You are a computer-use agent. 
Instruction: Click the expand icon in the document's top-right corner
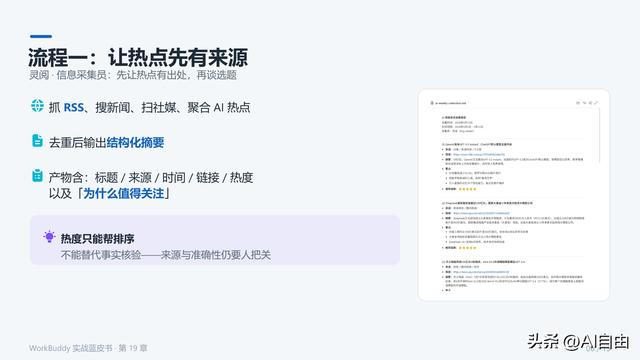(x=596, y=103)
